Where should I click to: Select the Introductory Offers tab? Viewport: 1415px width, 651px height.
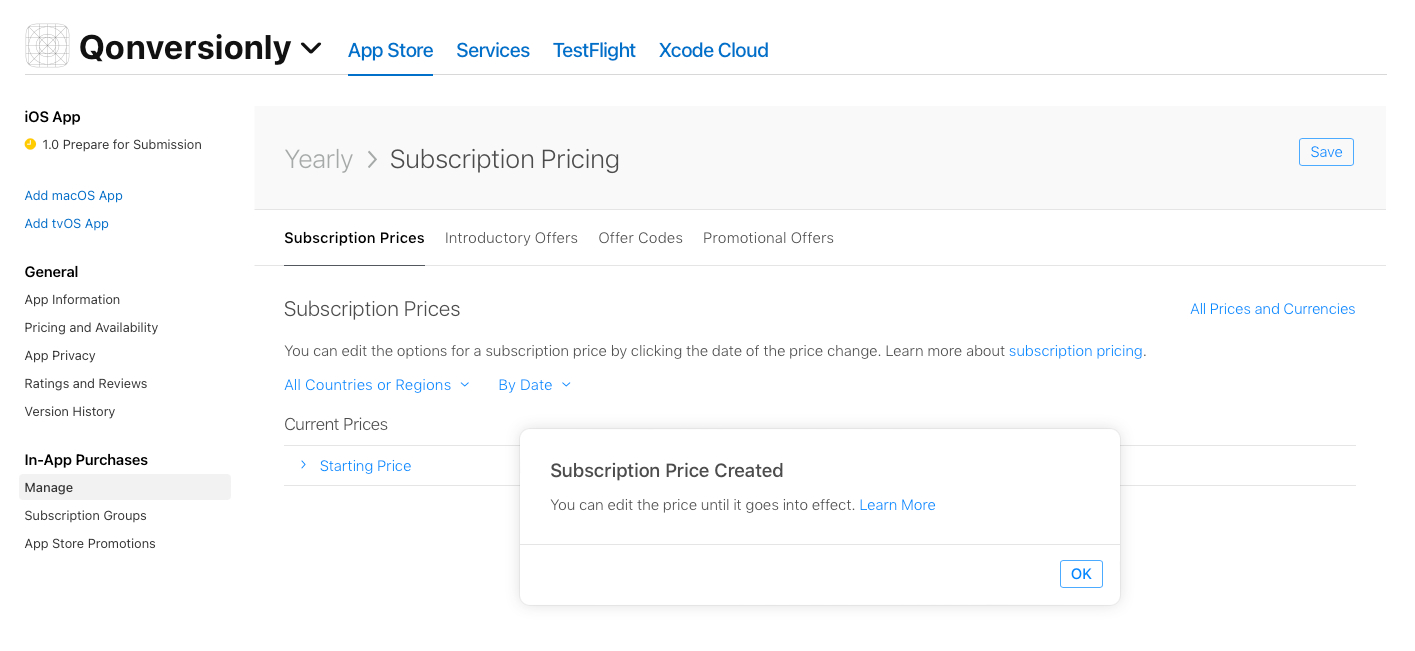[511, 238]
